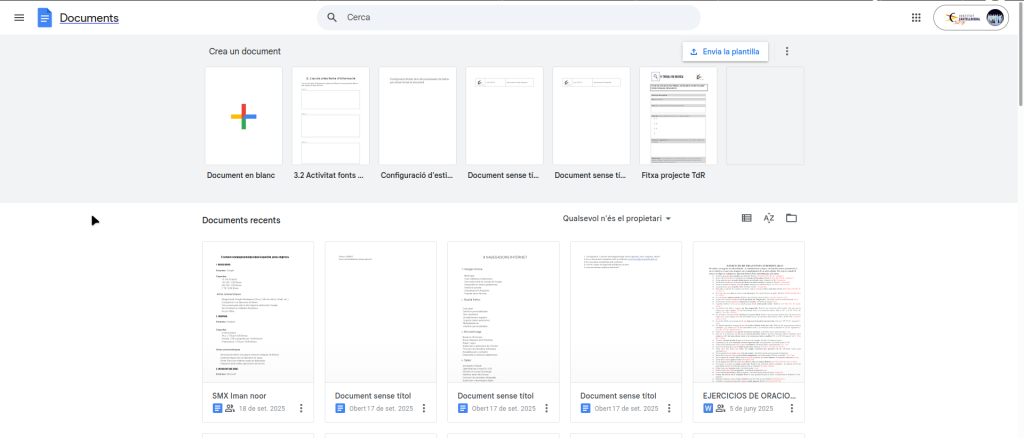The image size is (1024, 438).
Task: Expand the owner filter dropdown
Action: coord(617,219)
